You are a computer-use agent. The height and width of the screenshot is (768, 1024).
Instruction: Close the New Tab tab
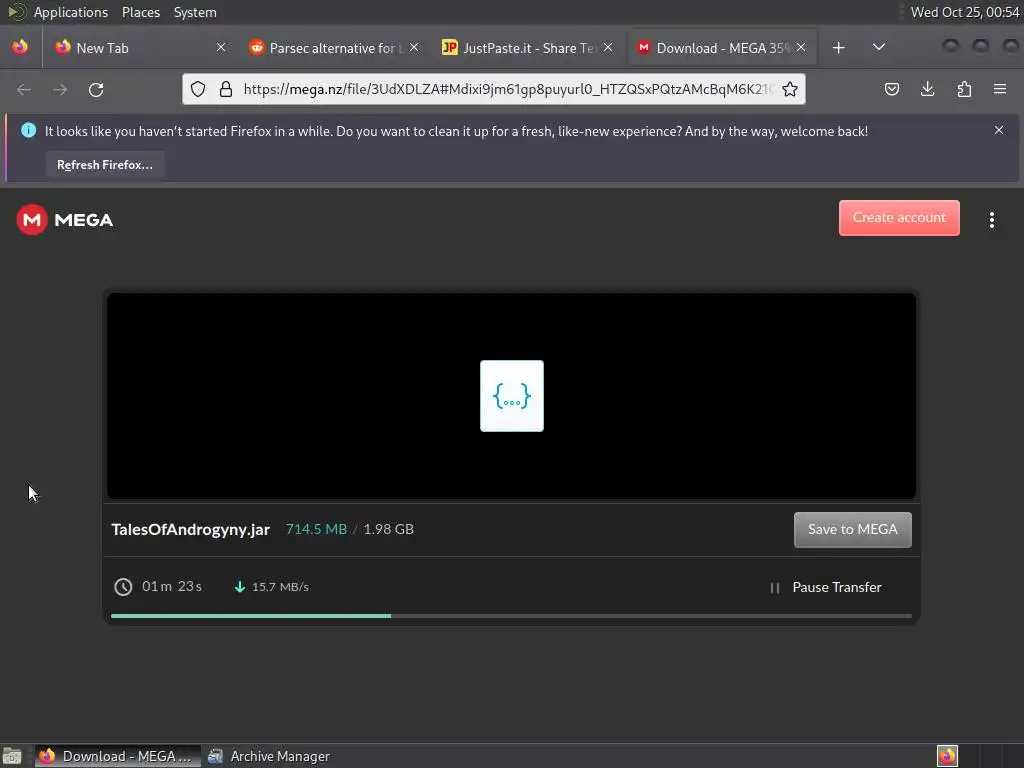(221, 47)
